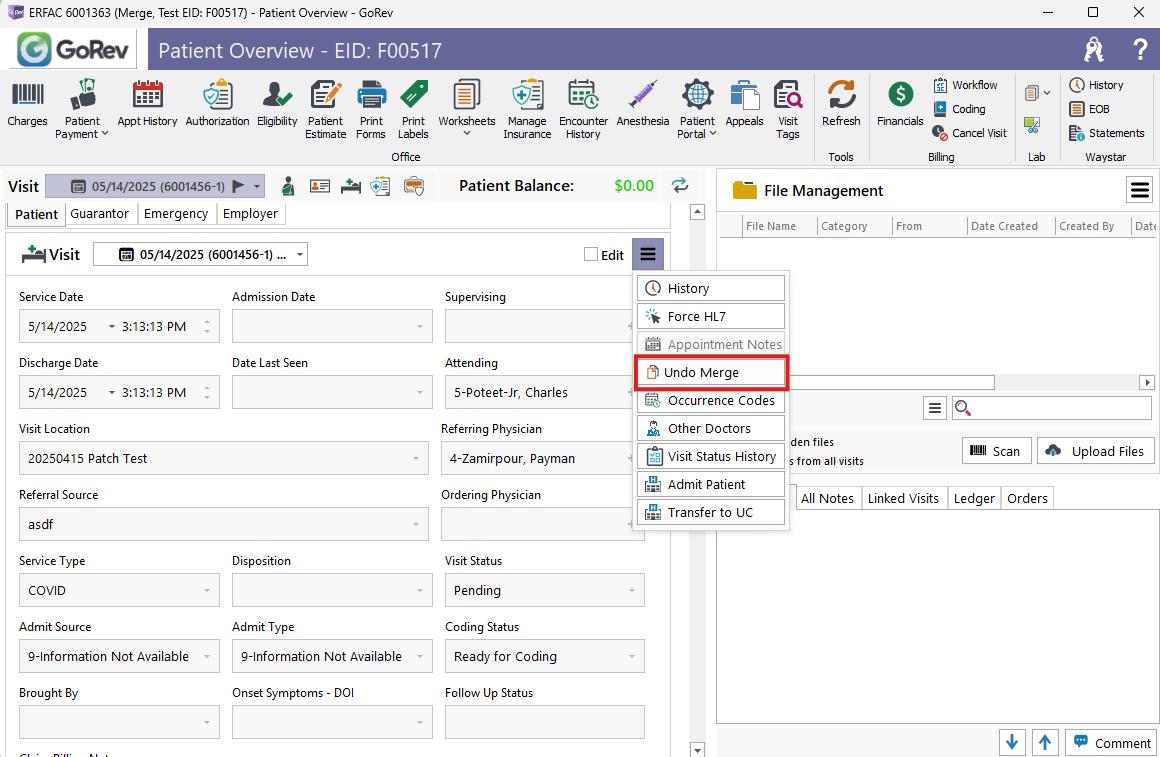Expand the Service Type COVID dropdown

[206, 591]
